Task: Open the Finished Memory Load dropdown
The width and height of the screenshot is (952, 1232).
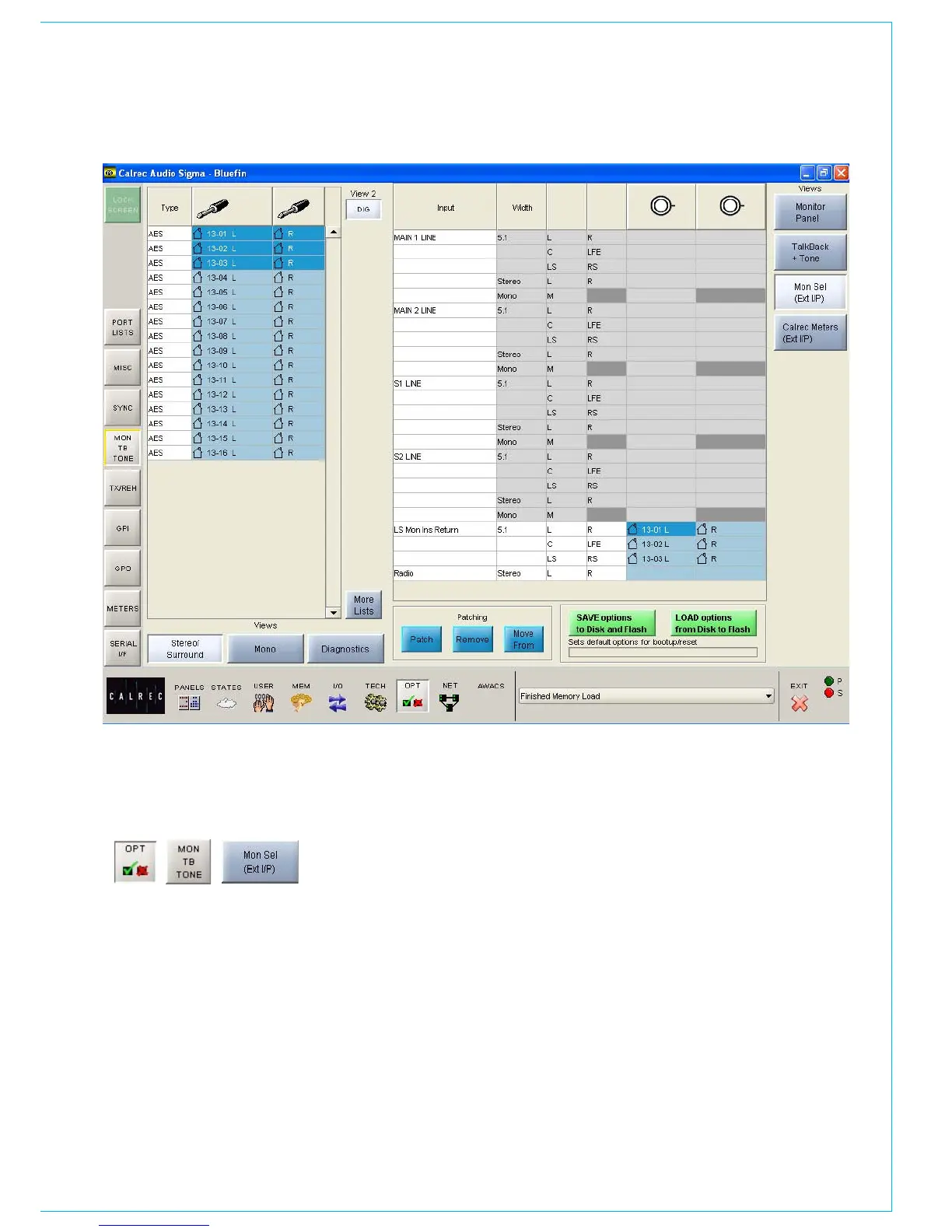Action: [x=646, y=696]
